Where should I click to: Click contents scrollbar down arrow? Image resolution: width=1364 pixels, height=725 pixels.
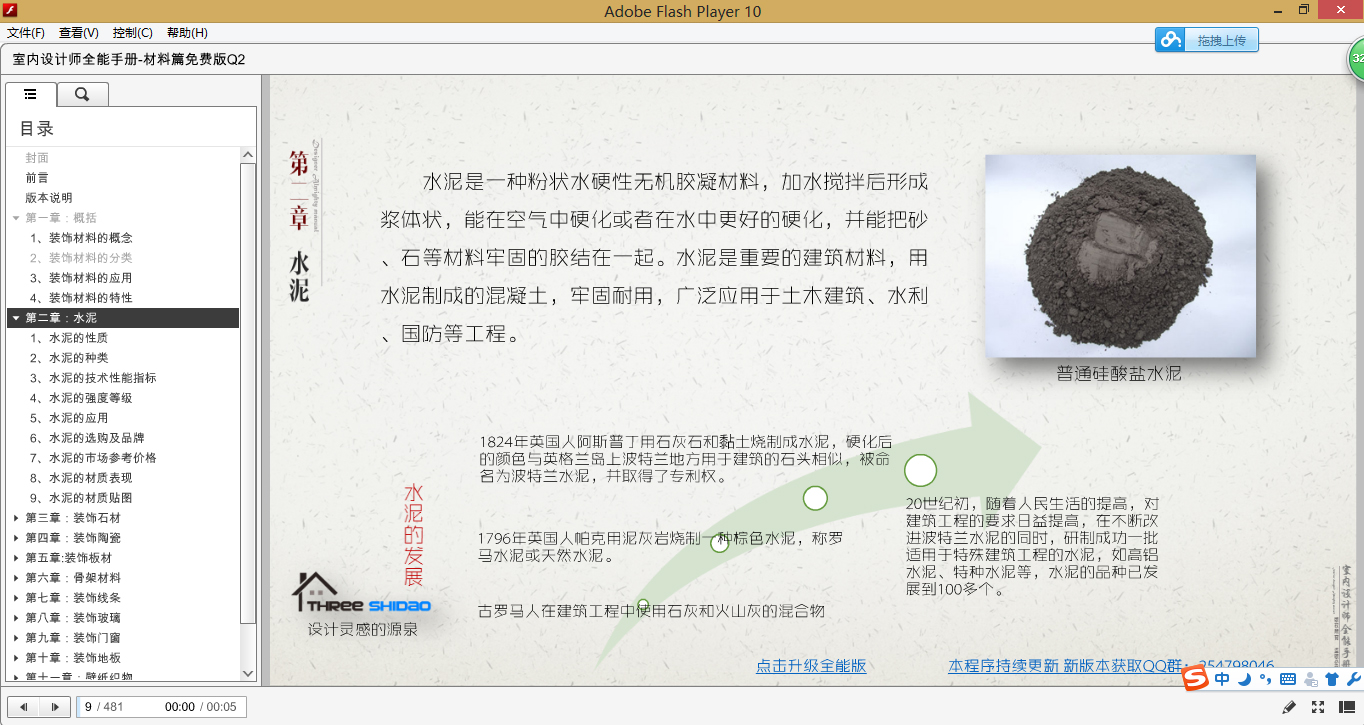click(x=248, y=675)
